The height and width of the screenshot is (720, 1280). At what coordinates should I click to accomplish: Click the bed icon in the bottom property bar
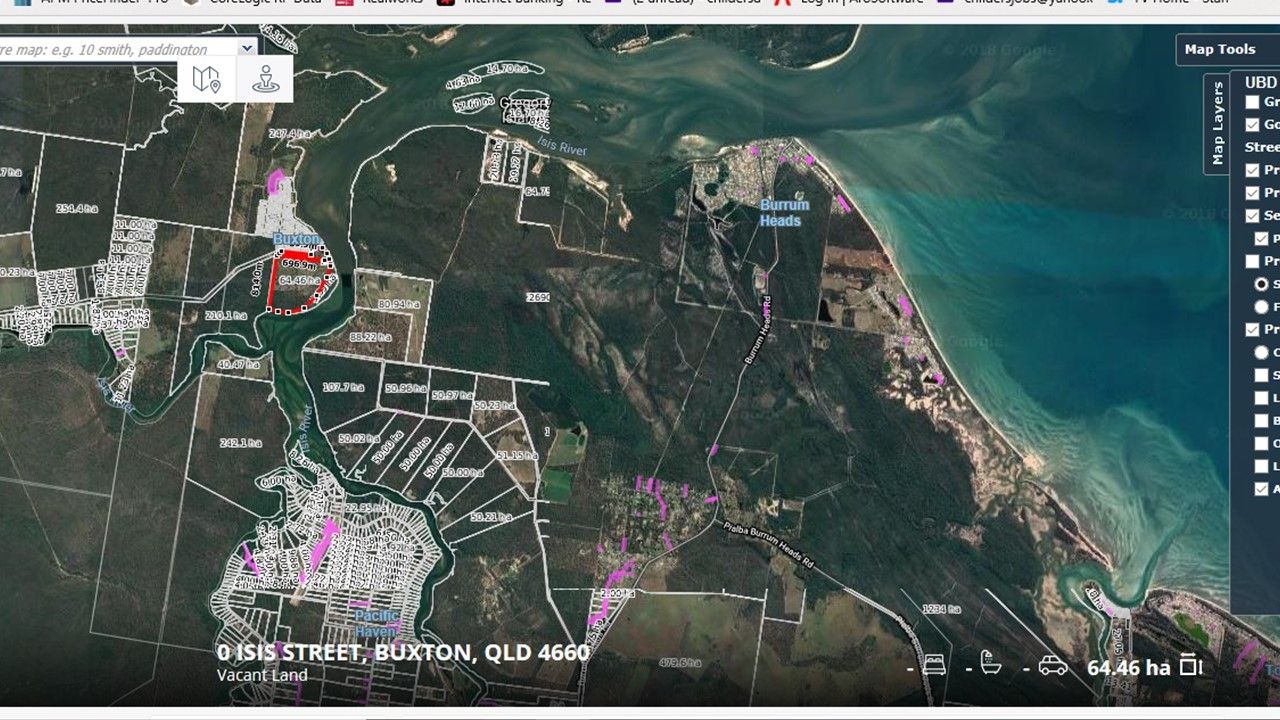[x=933, y=663]
